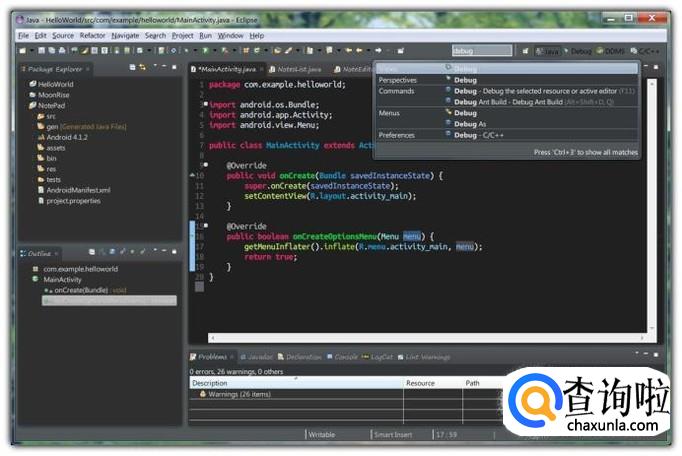Open the DDMS perspective
Screen dimensions: 682x456
[x=614, y=51]
